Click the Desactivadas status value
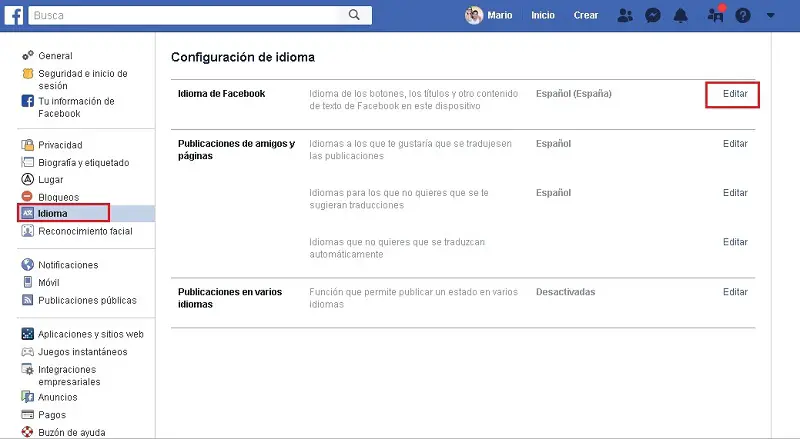 pos(565,292)
